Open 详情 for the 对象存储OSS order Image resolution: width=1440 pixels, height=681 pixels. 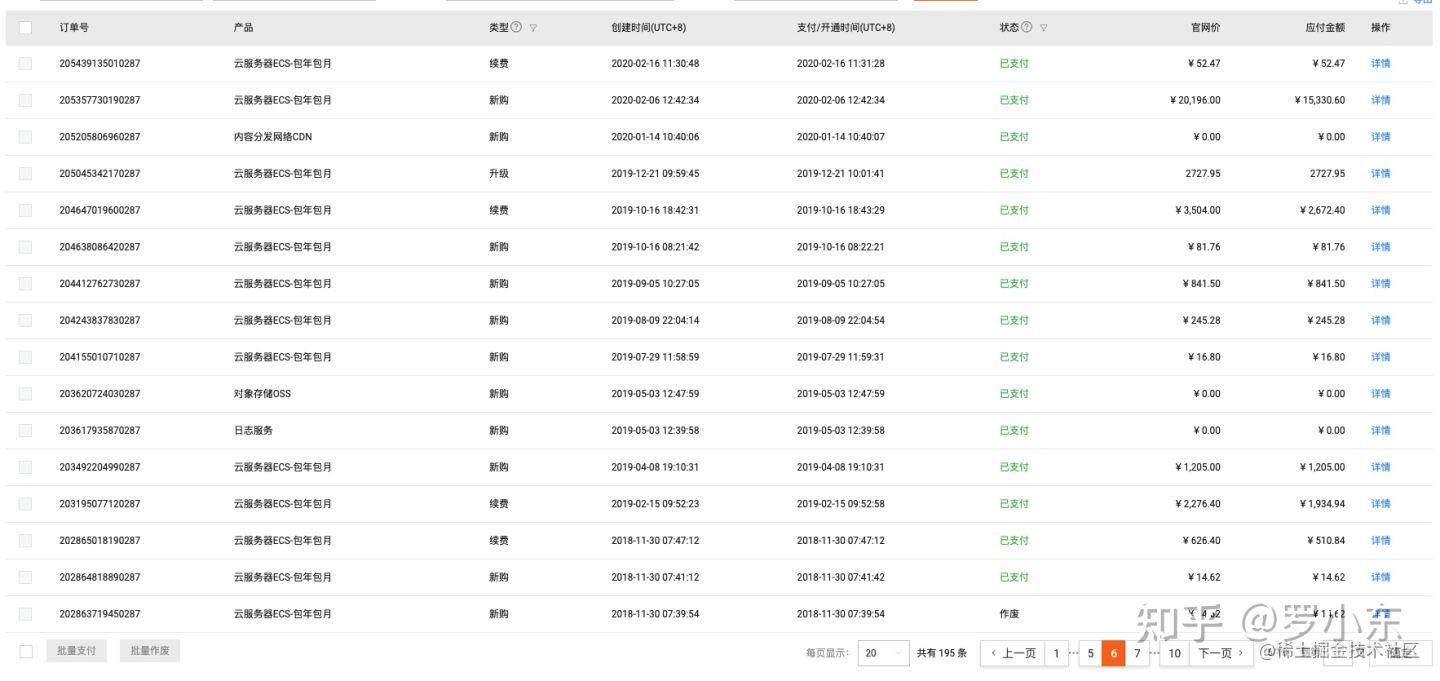(1380, 393)
